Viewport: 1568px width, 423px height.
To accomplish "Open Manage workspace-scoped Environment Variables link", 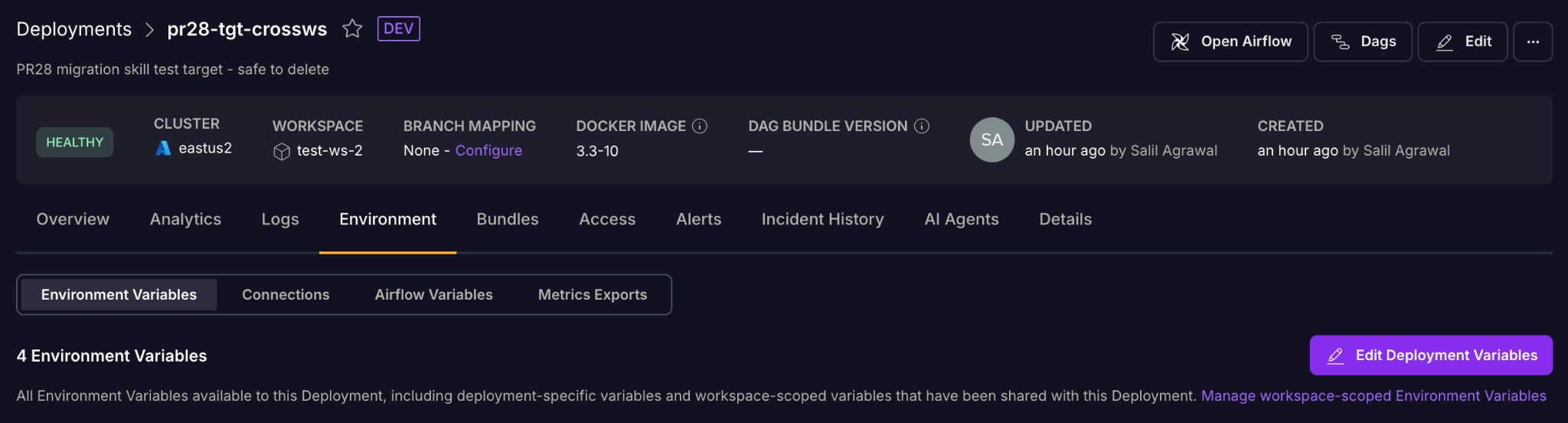I will point(1374,395).
